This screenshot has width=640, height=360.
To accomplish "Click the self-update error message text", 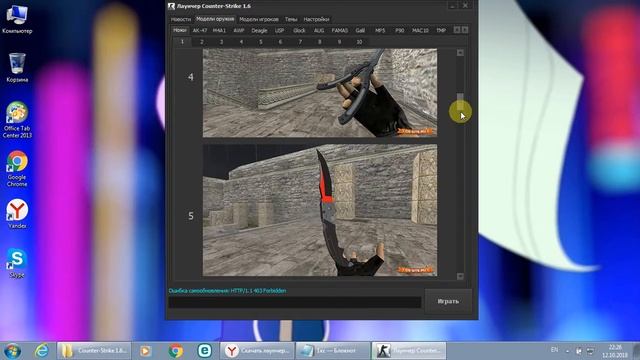I will (x=227, y=291).
